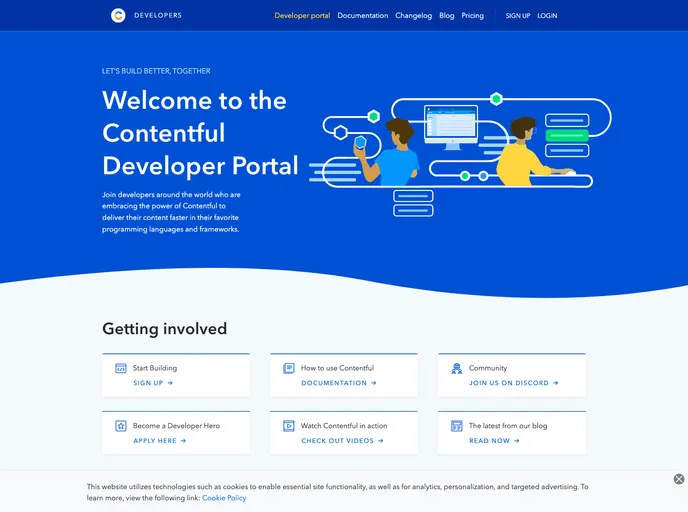Open the DOCUMENTATION card link
The image size is (688, 512).
point(333,383)
